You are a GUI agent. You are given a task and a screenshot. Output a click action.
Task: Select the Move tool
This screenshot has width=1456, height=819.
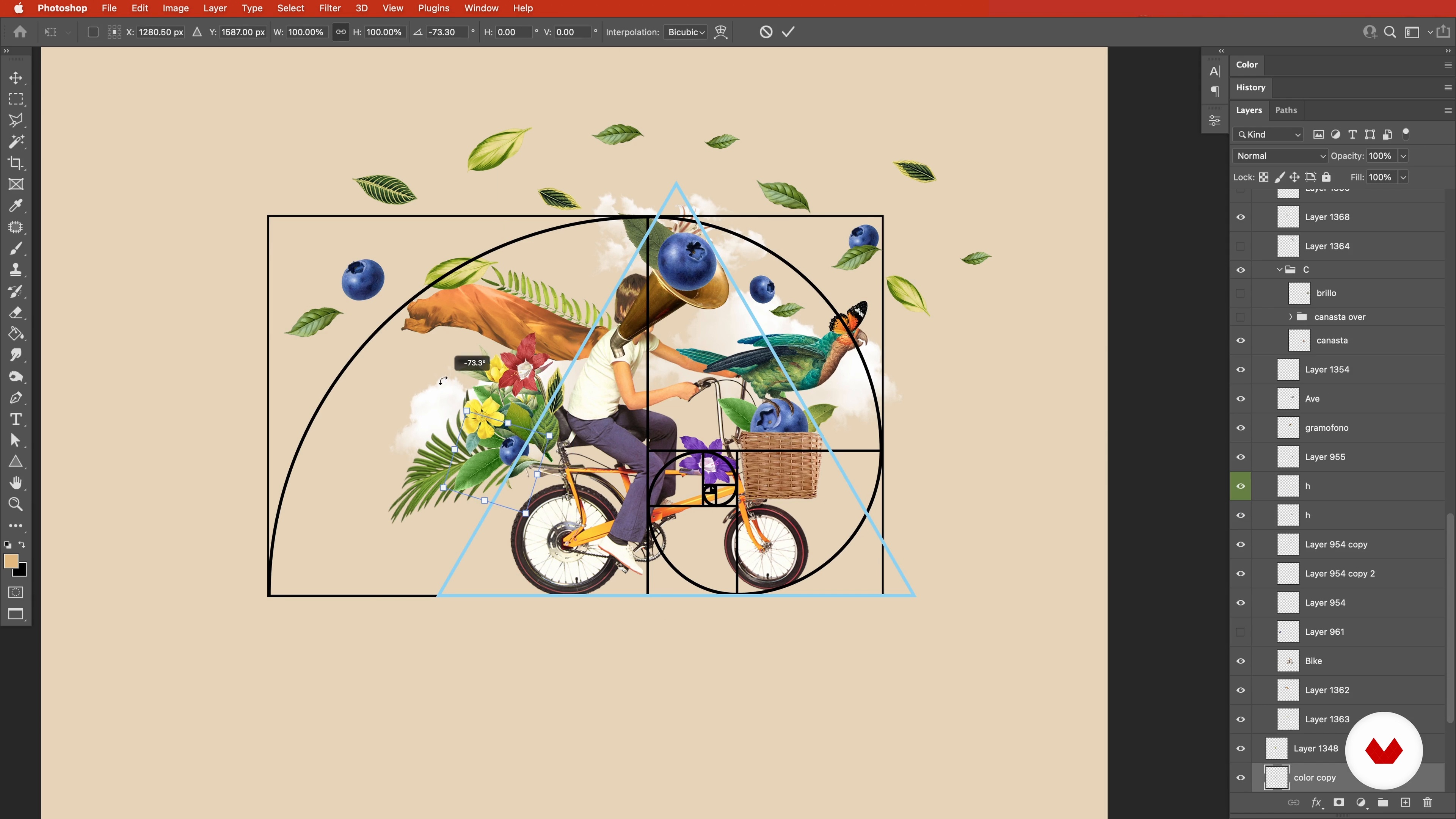pos(16,78)
